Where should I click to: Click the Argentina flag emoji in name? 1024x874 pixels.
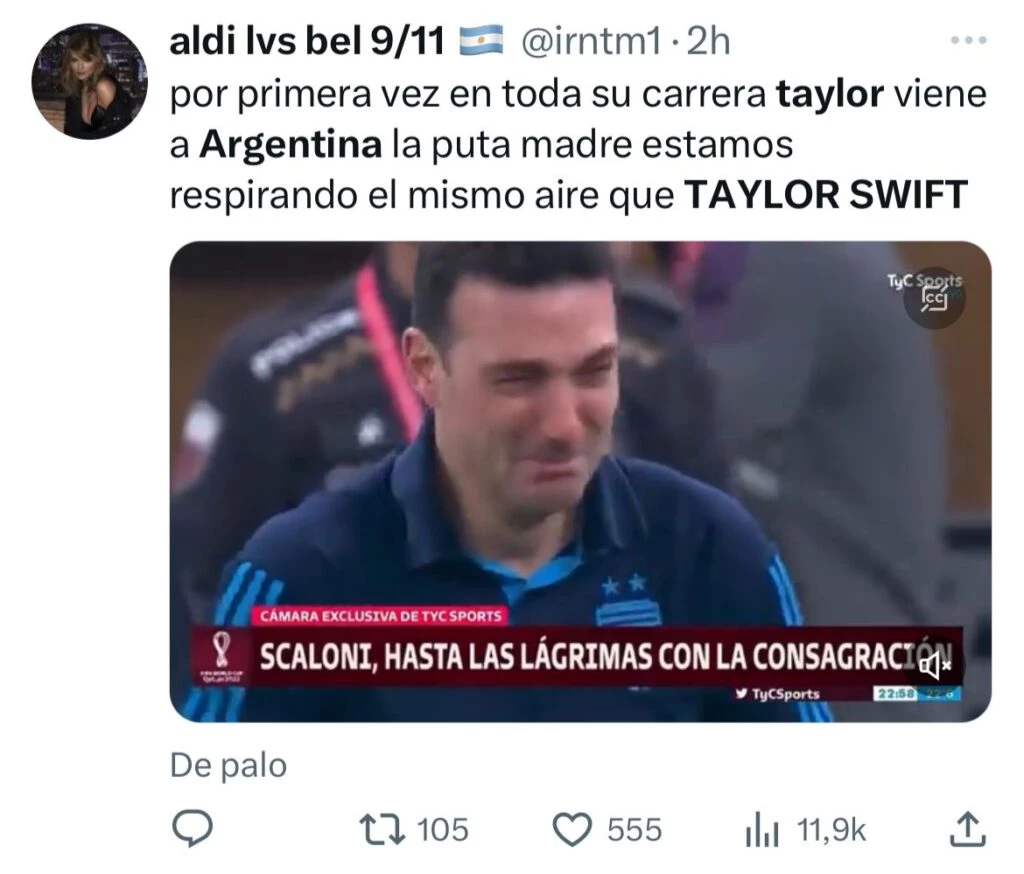click(x=482, y=40)
